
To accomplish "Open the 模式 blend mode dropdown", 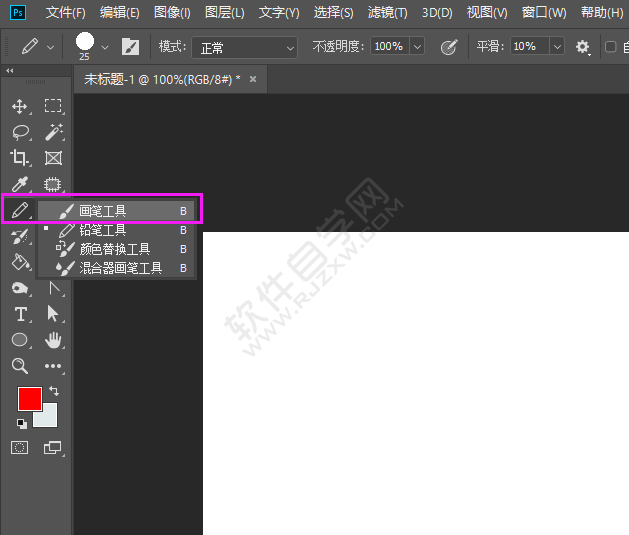I will (245, 48).
